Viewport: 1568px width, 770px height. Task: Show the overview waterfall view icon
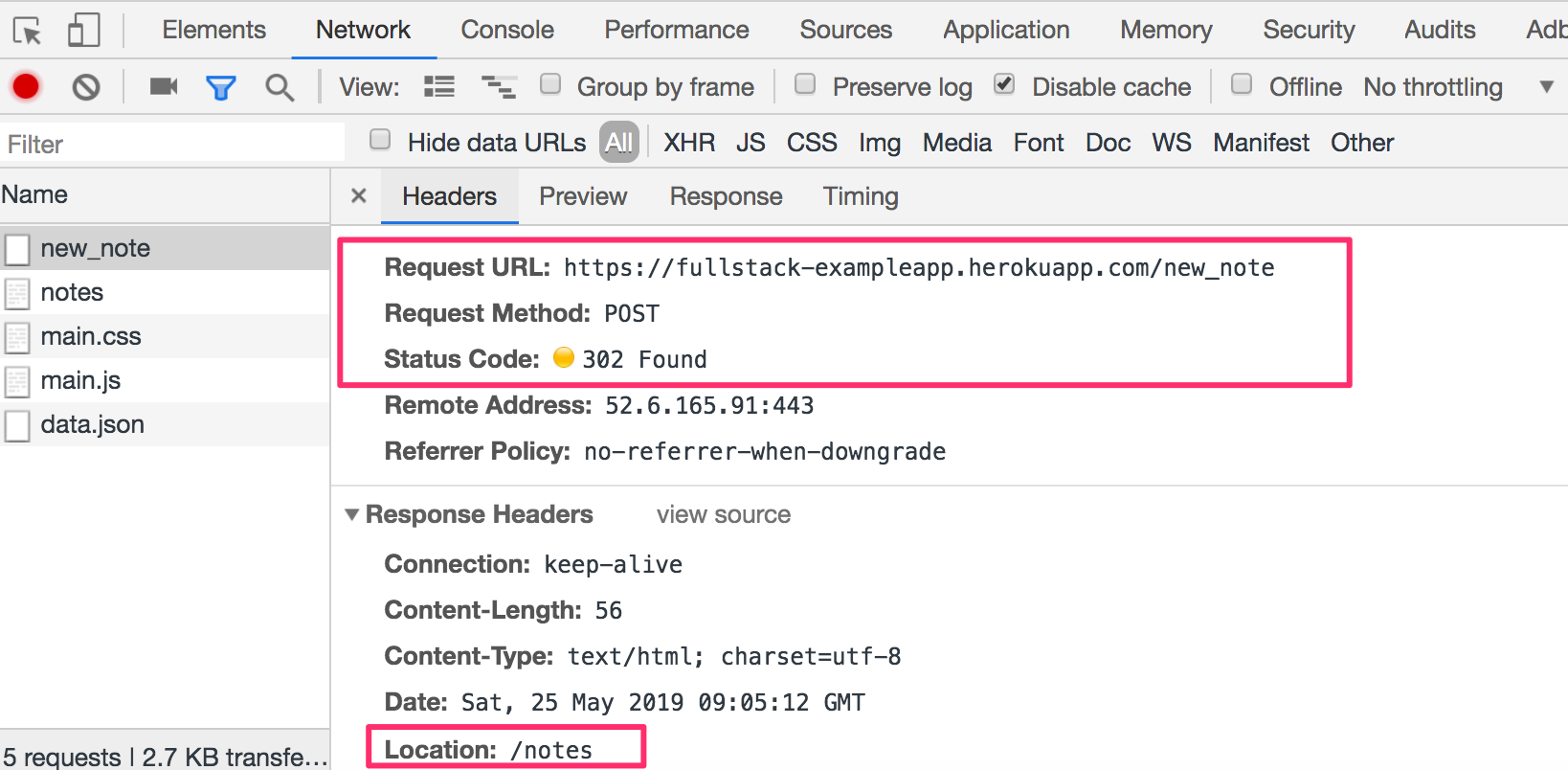[498, 87]
